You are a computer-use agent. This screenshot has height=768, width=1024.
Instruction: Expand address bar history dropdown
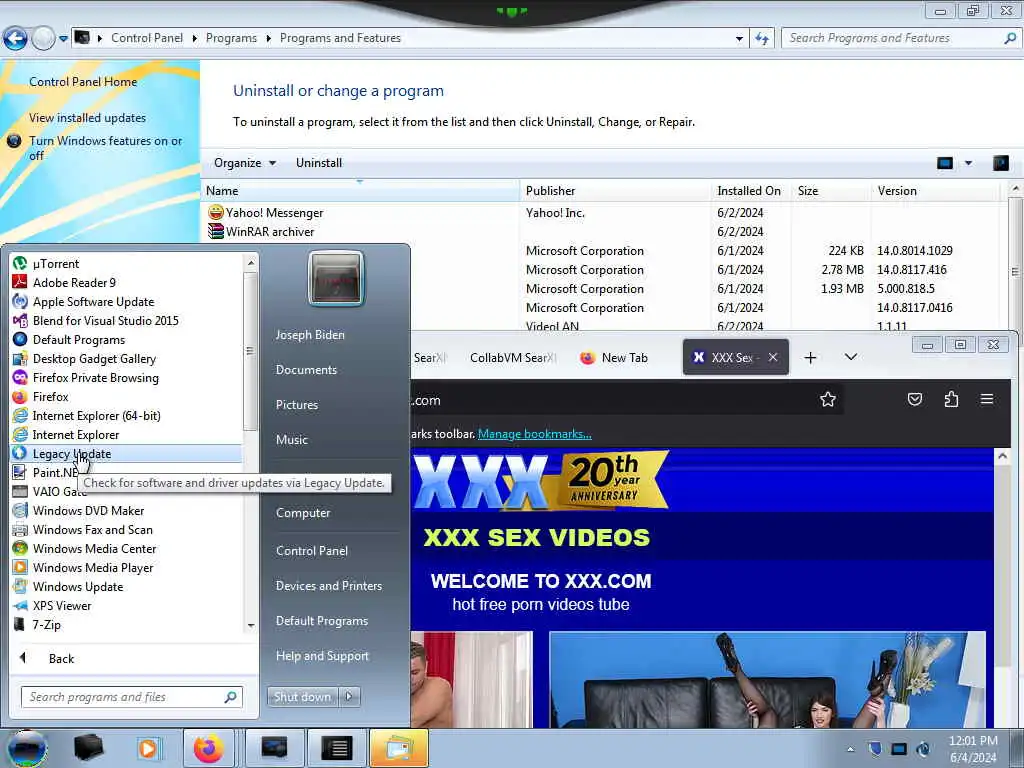pyautogui.click(x=739, y=39)
